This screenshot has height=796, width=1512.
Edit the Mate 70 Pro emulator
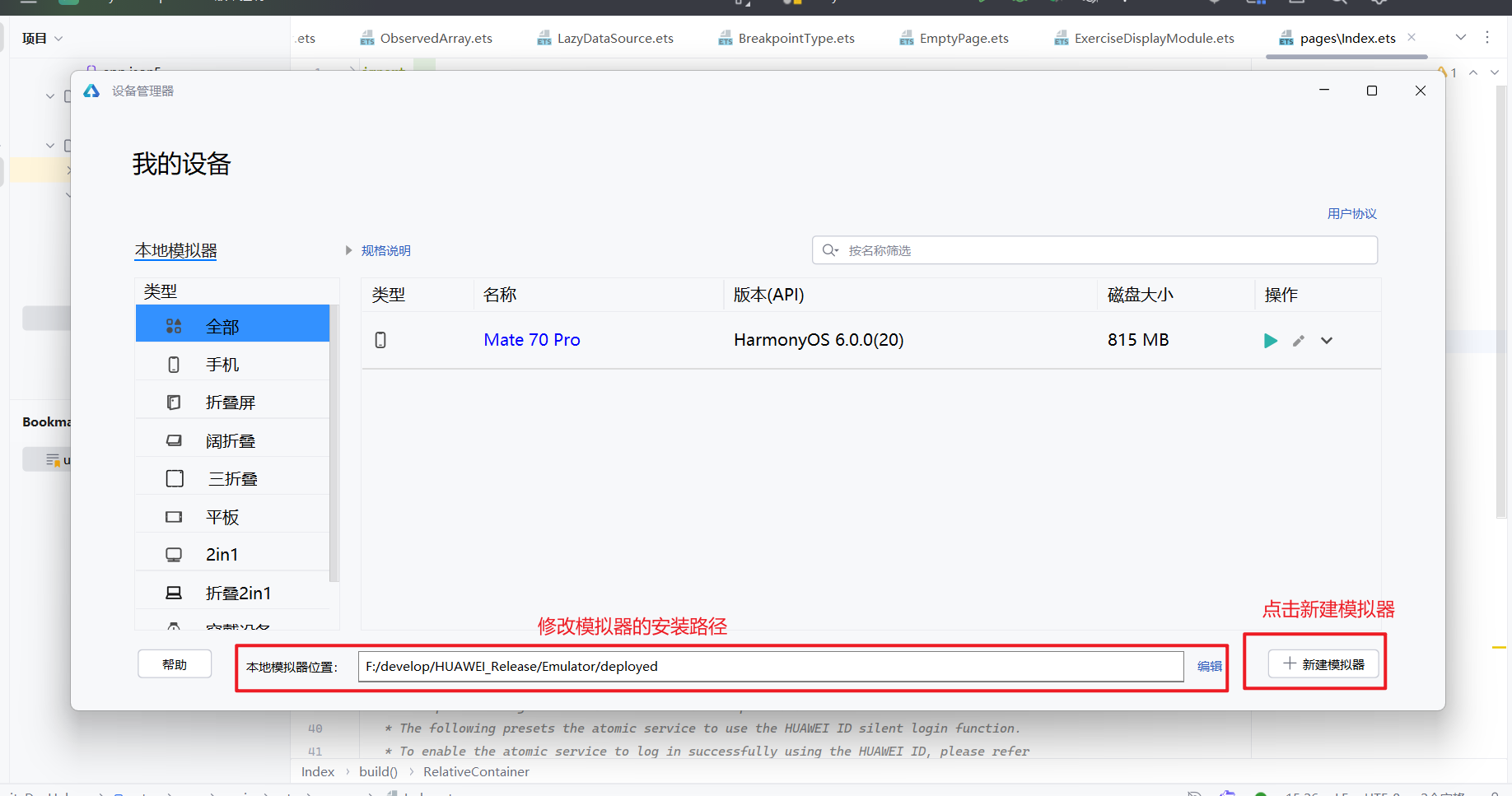tap(1299, 341)
